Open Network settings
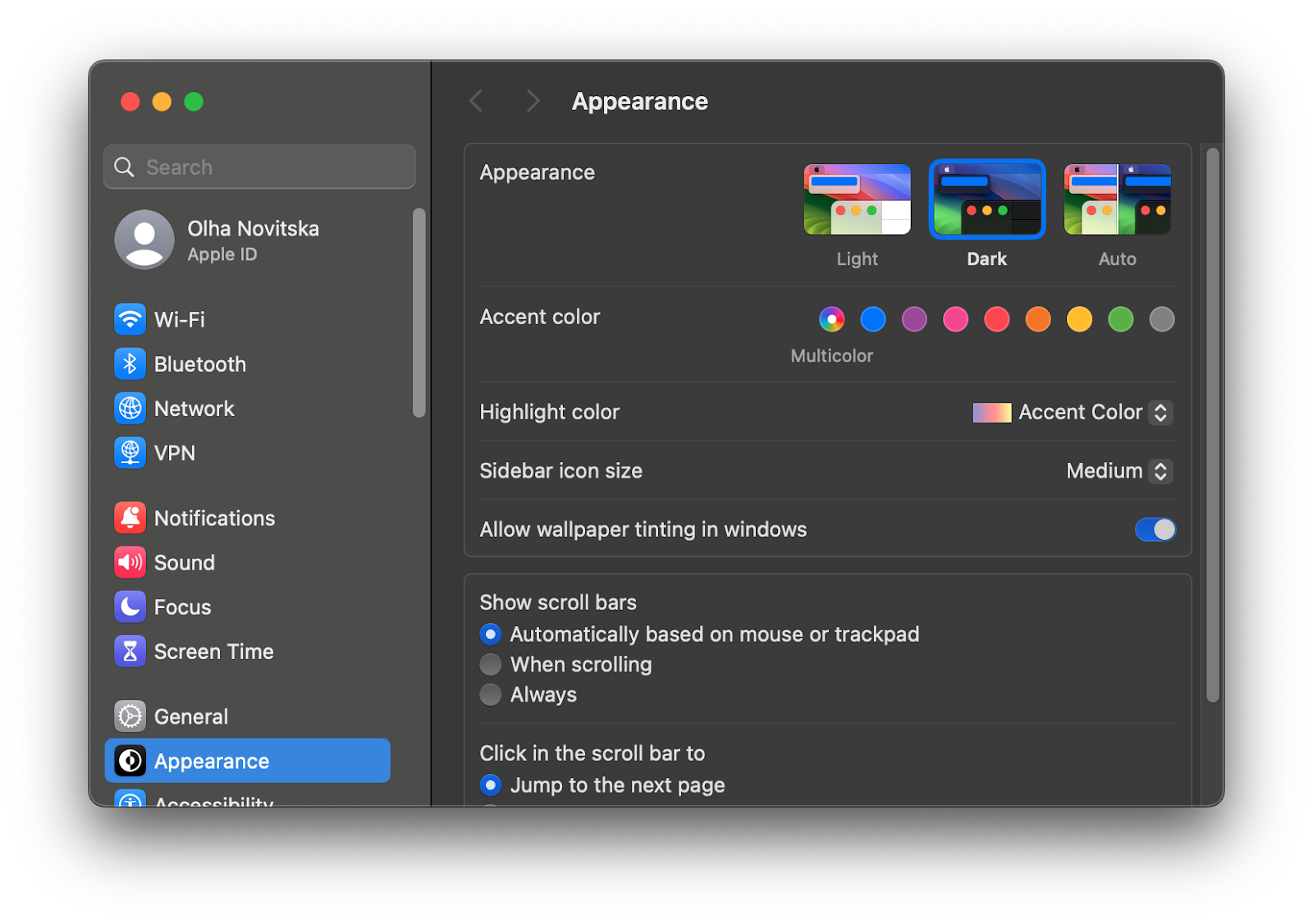This screenshot has width=1313, height=924. (194, 408)
